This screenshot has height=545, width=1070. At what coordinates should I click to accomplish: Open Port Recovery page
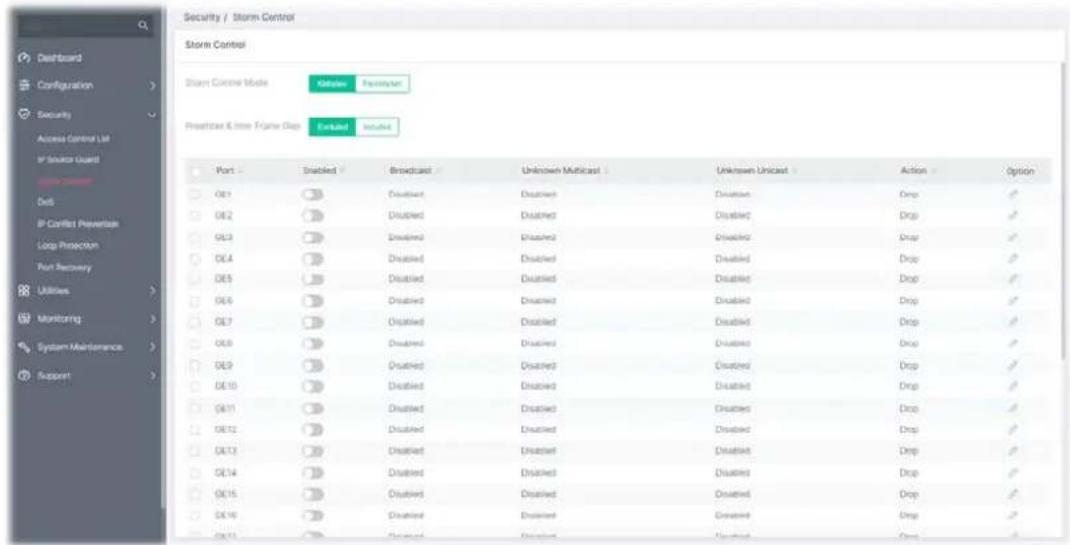click(x=65, y=267)
